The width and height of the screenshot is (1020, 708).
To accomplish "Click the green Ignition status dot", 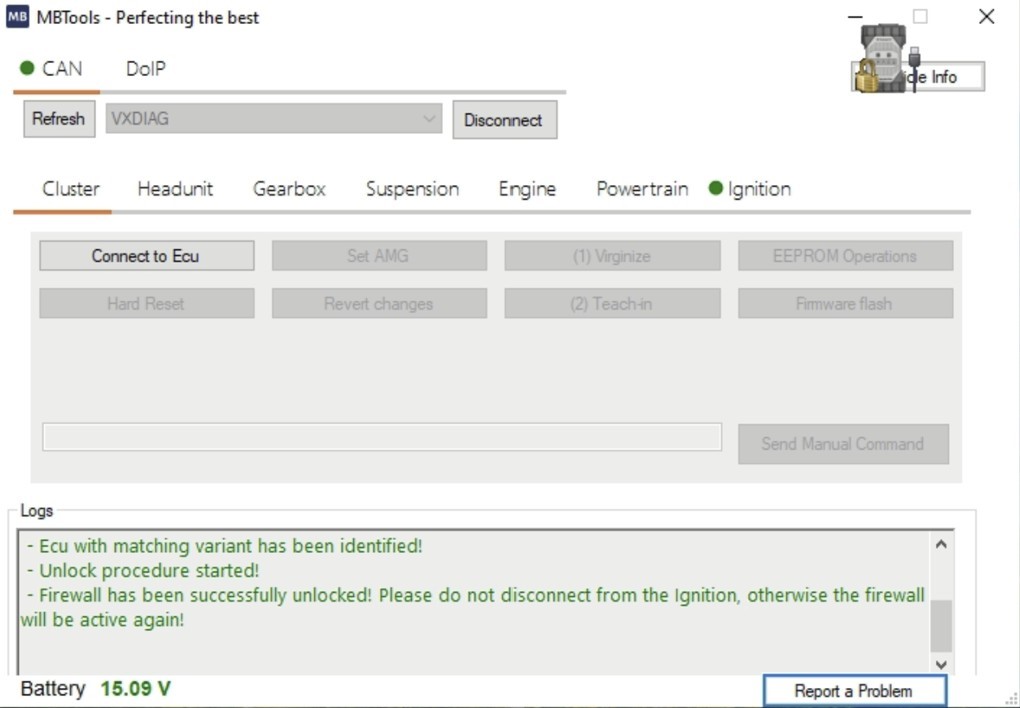I will tap(715, 188).
